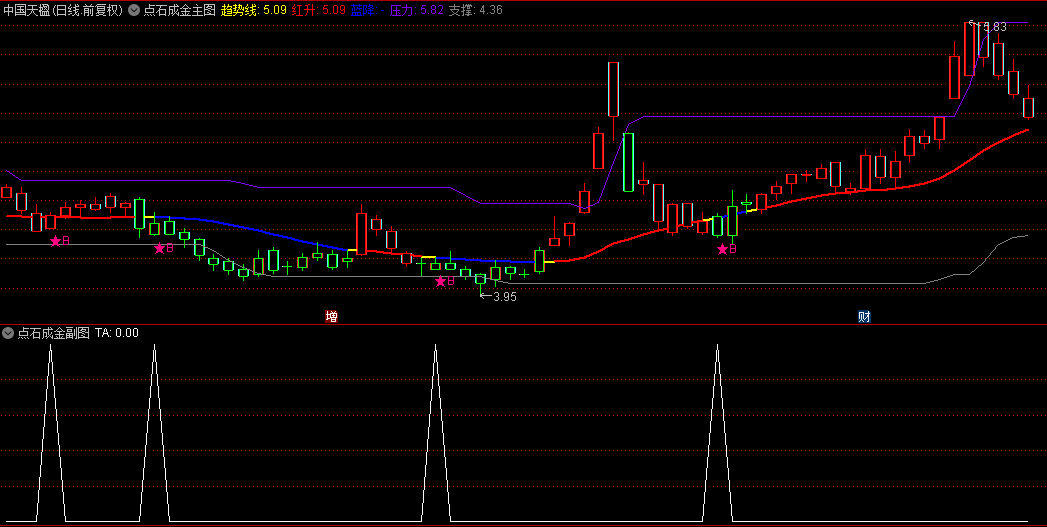Viewport: 1047px width, 527px height.
Task: Click the 财 event marker under the chart
Action: tap(864, 317)
